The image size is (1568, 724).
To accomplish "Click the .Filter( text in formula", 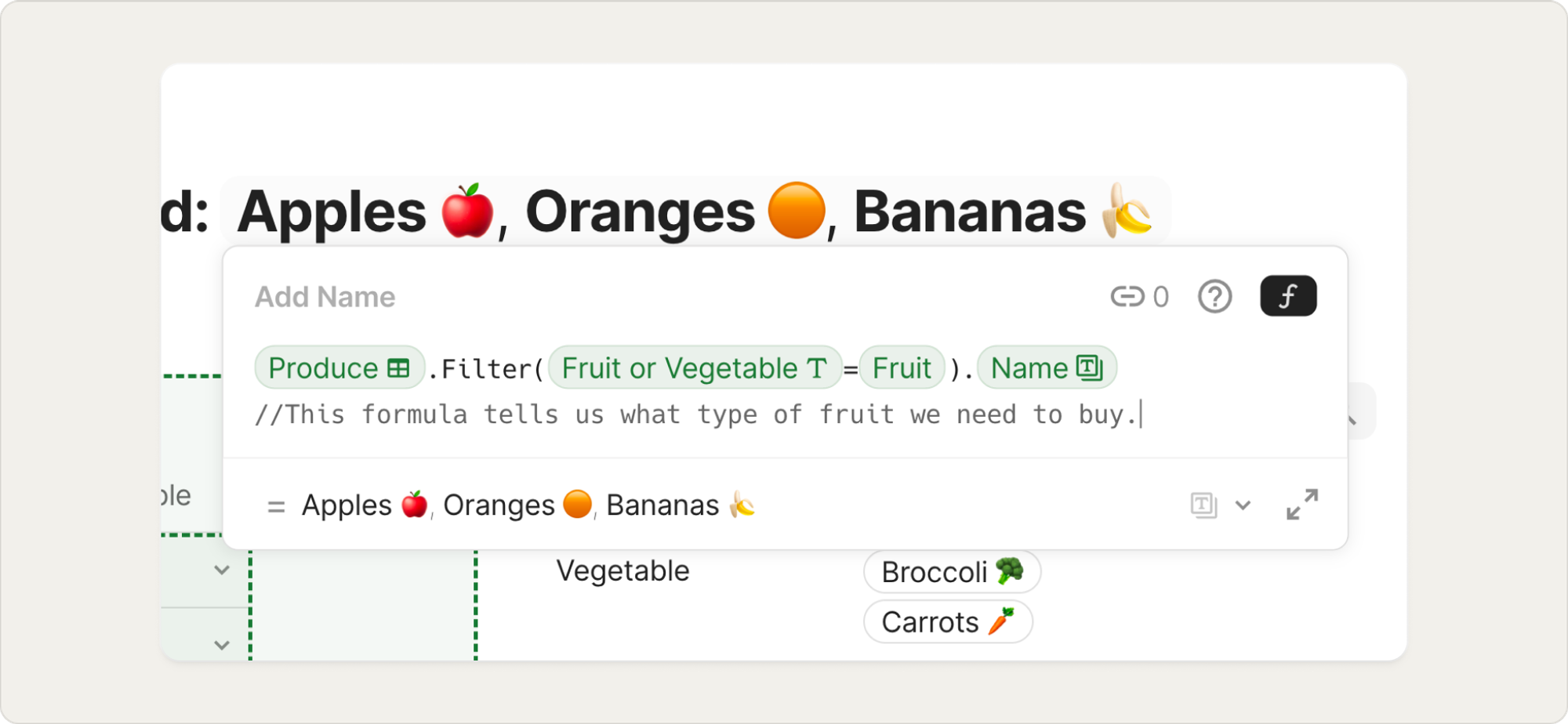I will [x=486, y=369].
